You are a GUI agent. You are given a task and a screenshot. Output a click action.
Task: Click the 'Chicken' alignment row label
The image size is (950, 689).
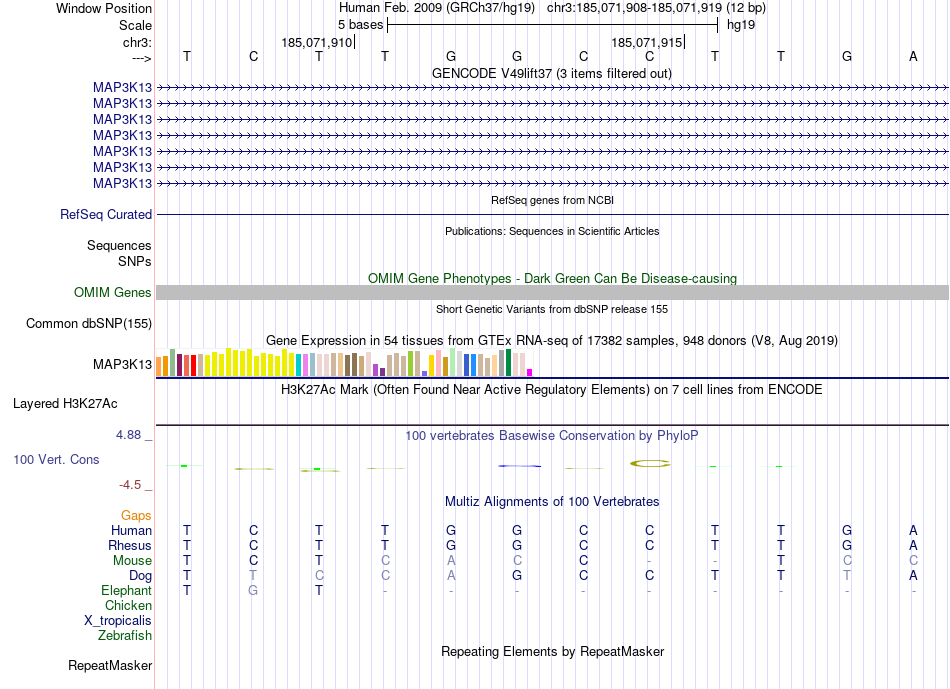click(x=128, y=605)
